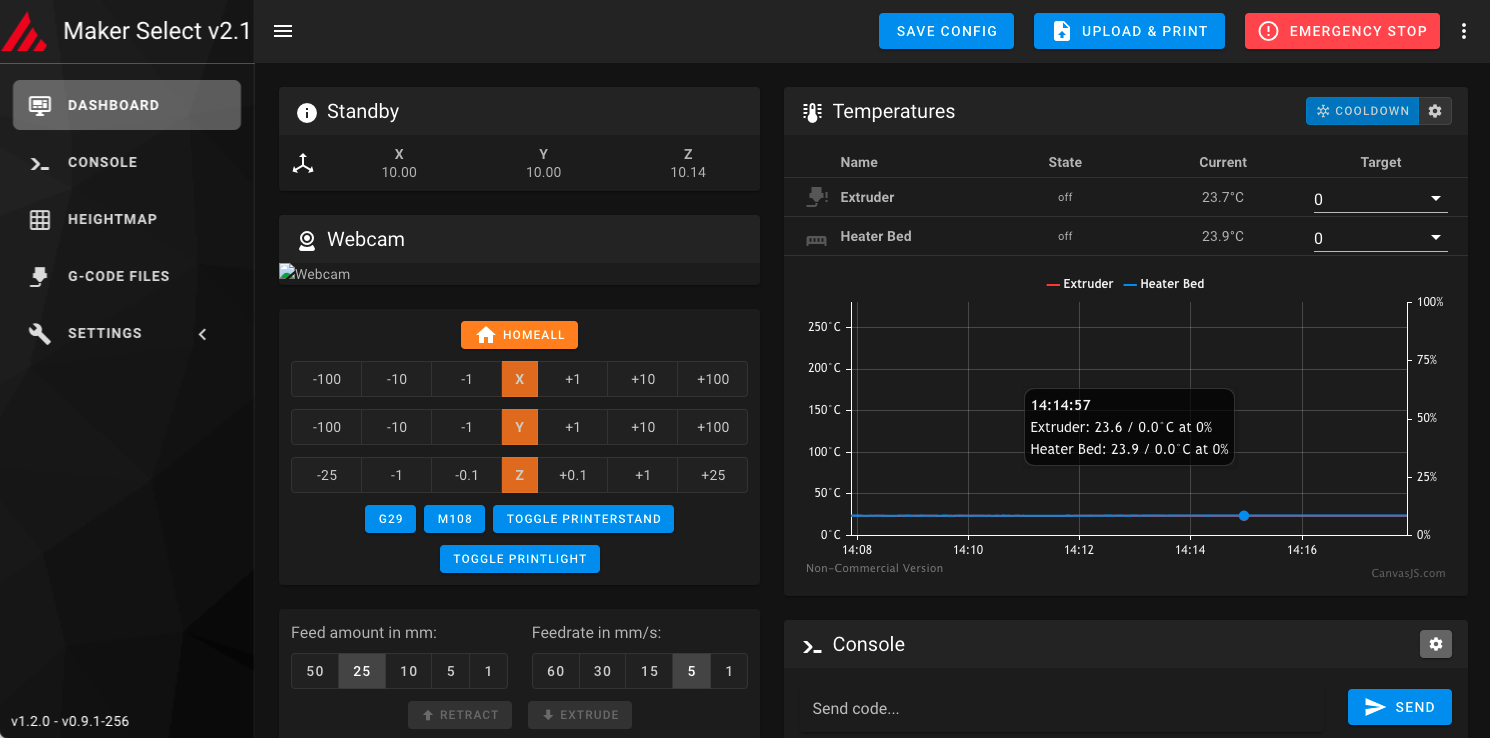Expand the Settings submenu chevron
The height and width of the screenshot is (738, 1490).
[203, 334]
